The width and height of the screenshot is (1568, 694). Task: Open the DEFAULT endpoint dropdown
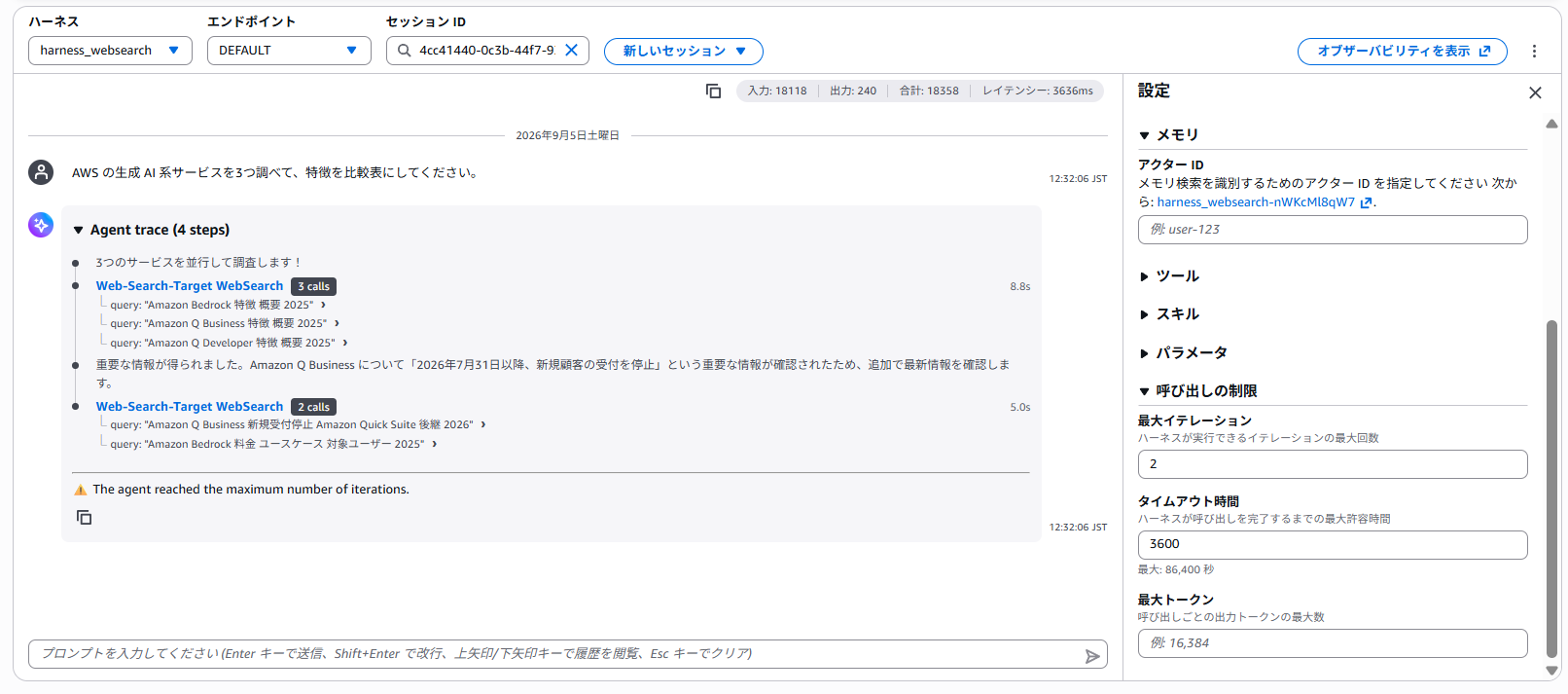(x=289, y=51)
